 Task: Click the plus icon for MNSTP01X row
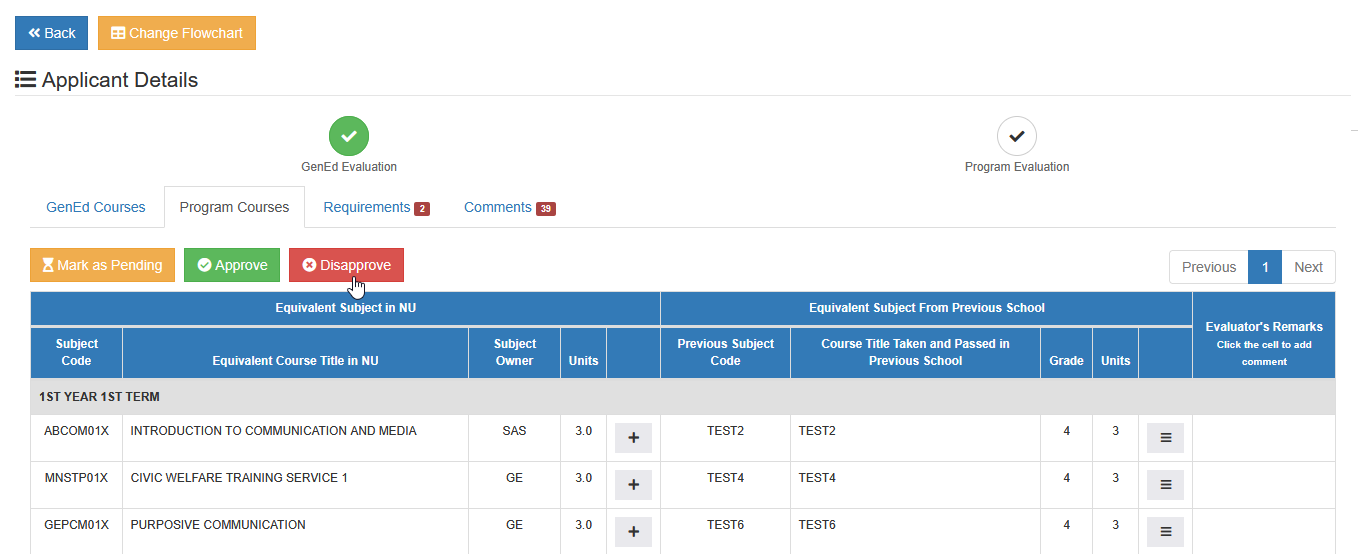[633, 485]
